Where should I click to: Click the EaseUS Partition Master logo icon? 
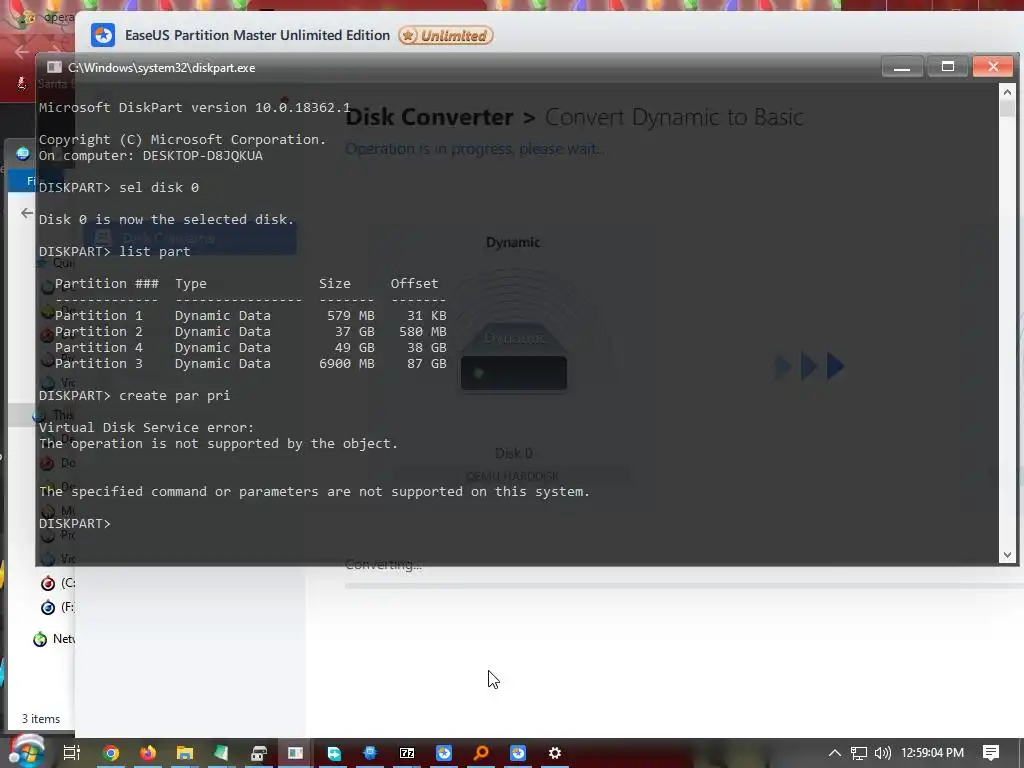click(103, 35)
